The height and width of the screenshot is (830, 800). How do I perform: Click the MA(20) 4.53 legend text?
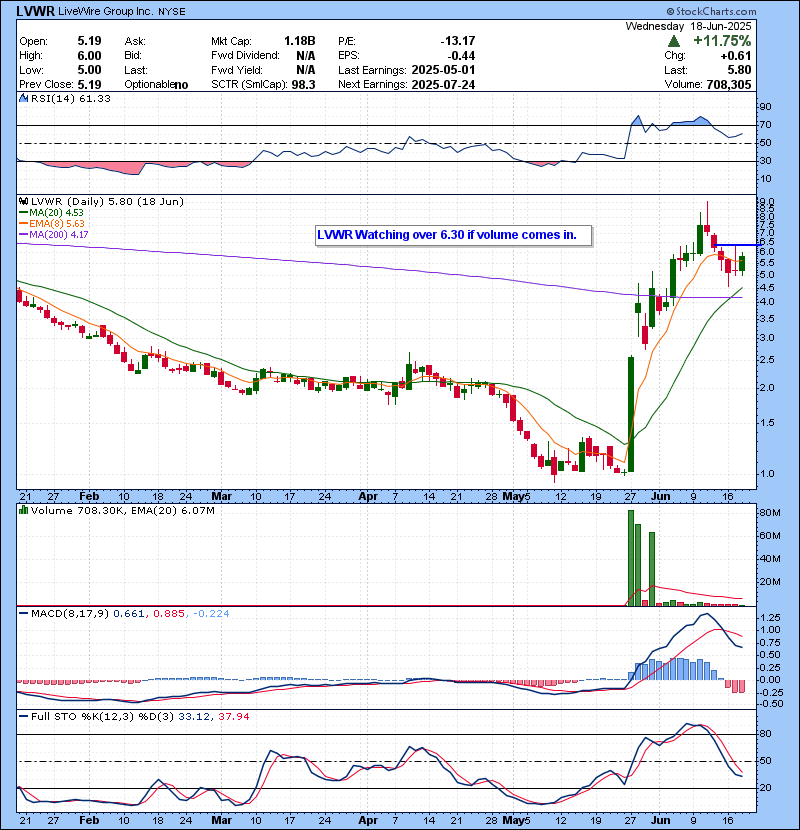[x=56, y=213]
